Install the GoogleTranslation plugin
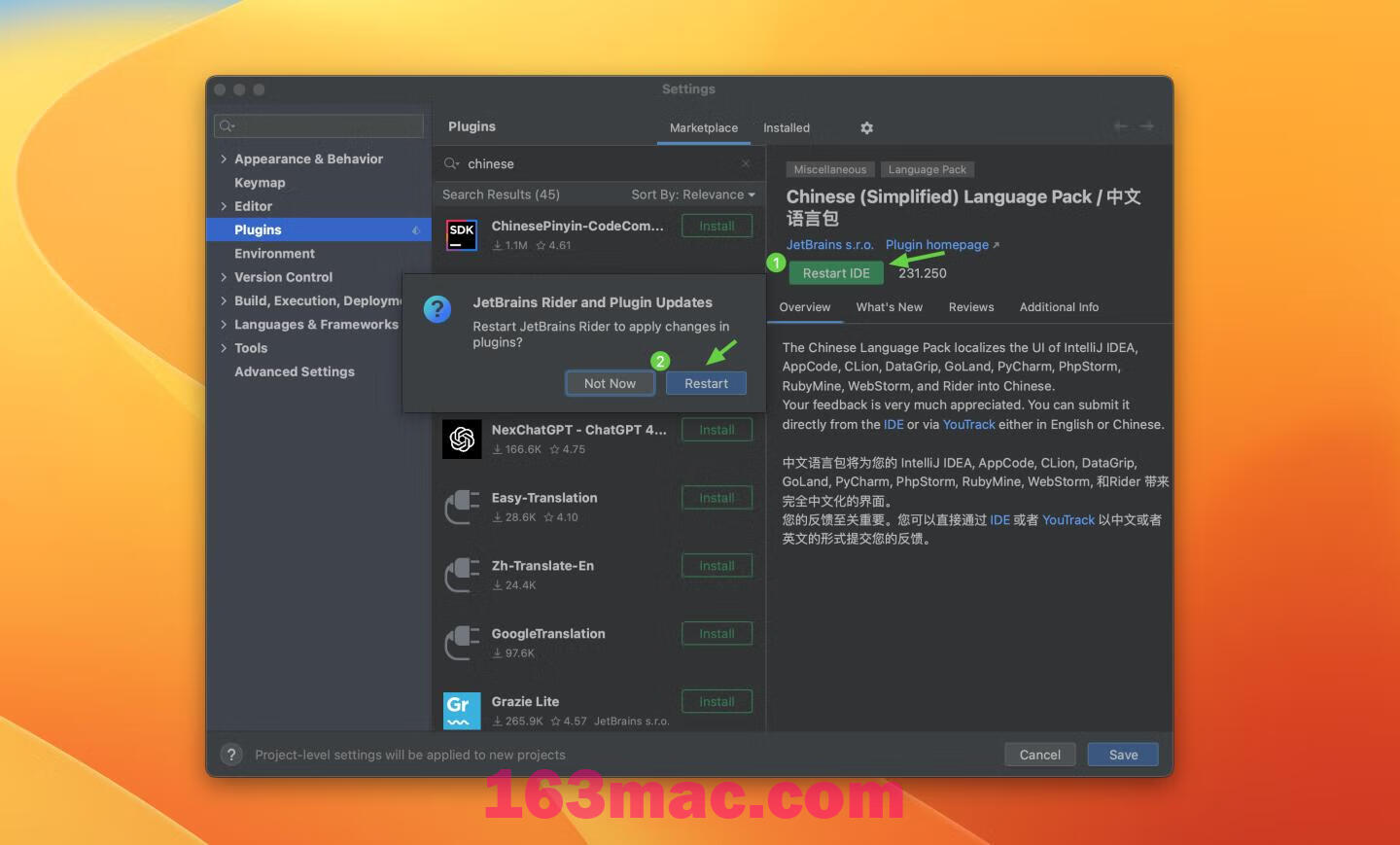 click(x=717, y=634)
